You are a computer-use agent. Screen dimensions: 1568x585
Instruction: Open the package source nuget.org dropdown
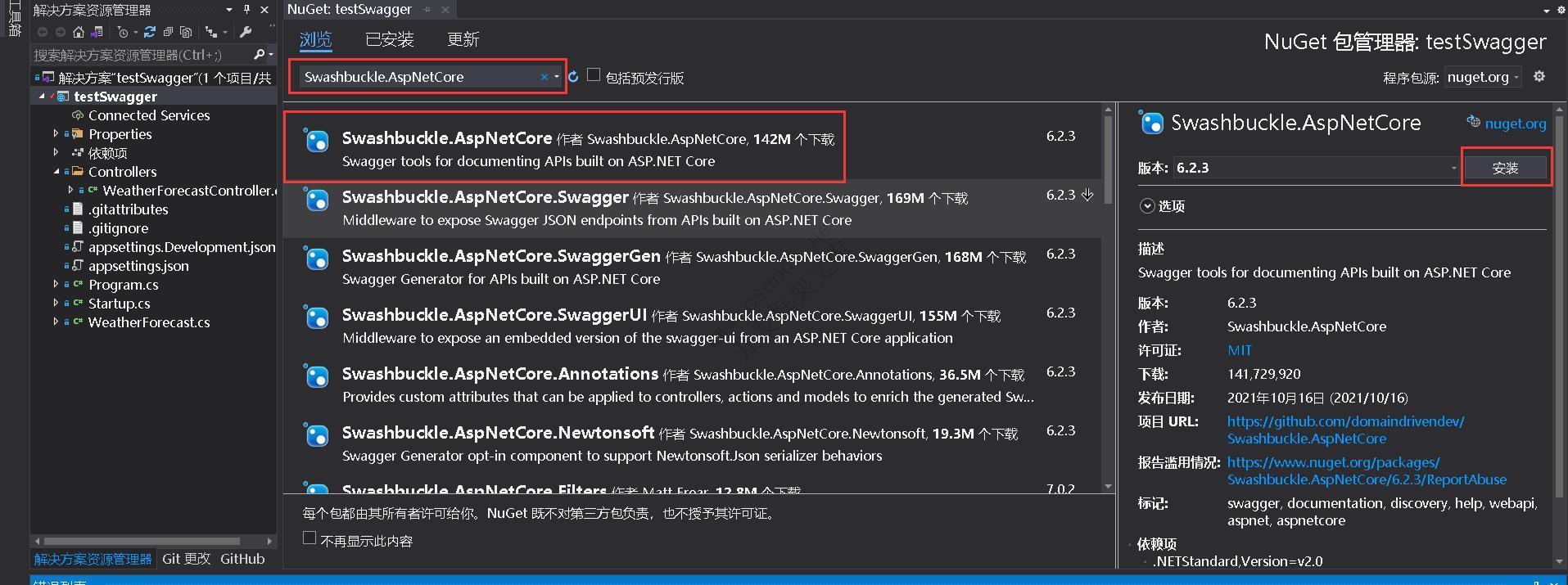1482,77
